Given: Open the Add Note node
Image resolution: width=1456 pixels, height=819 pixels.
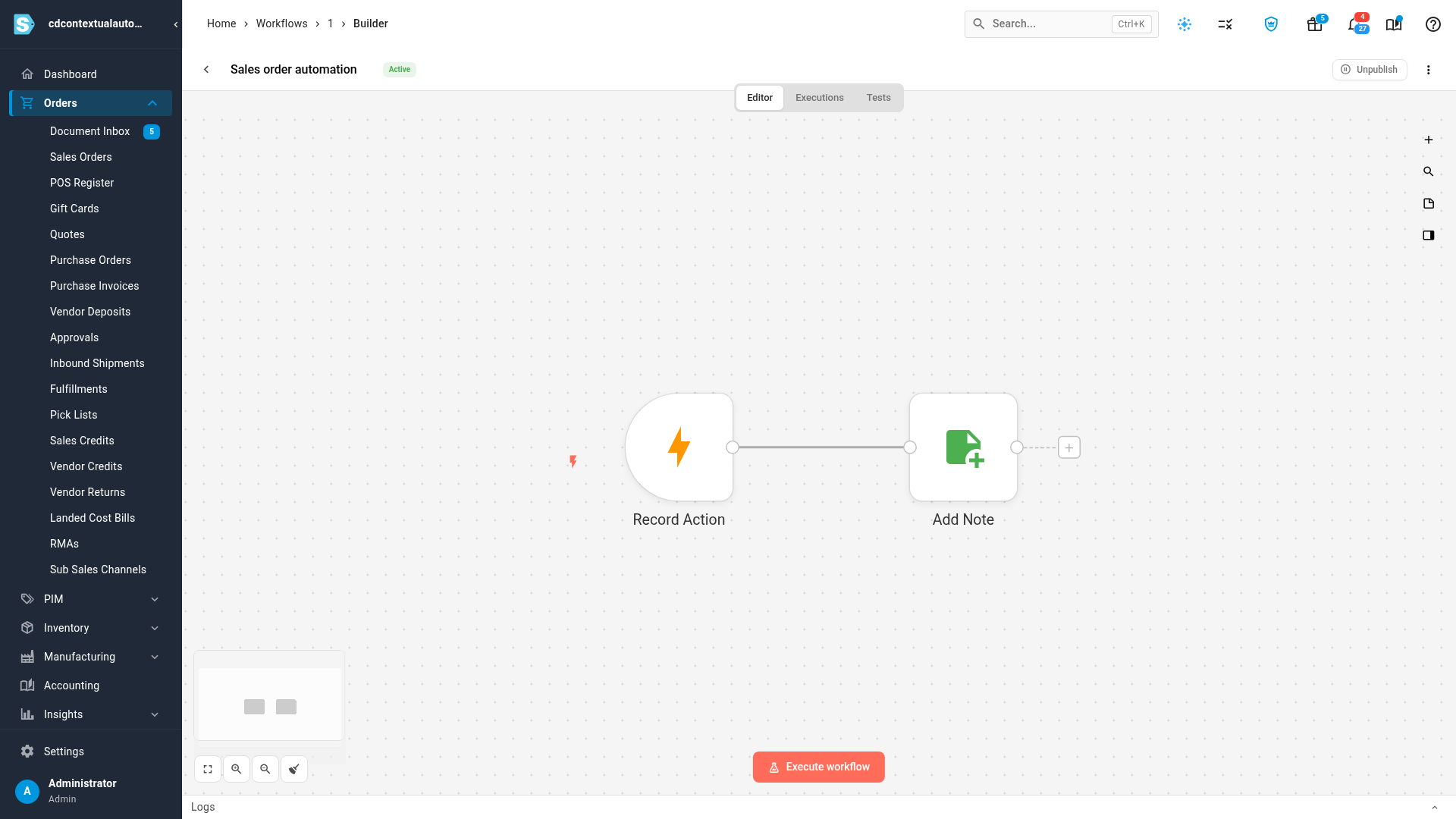Looking at the screenshot, I should 963,447.
